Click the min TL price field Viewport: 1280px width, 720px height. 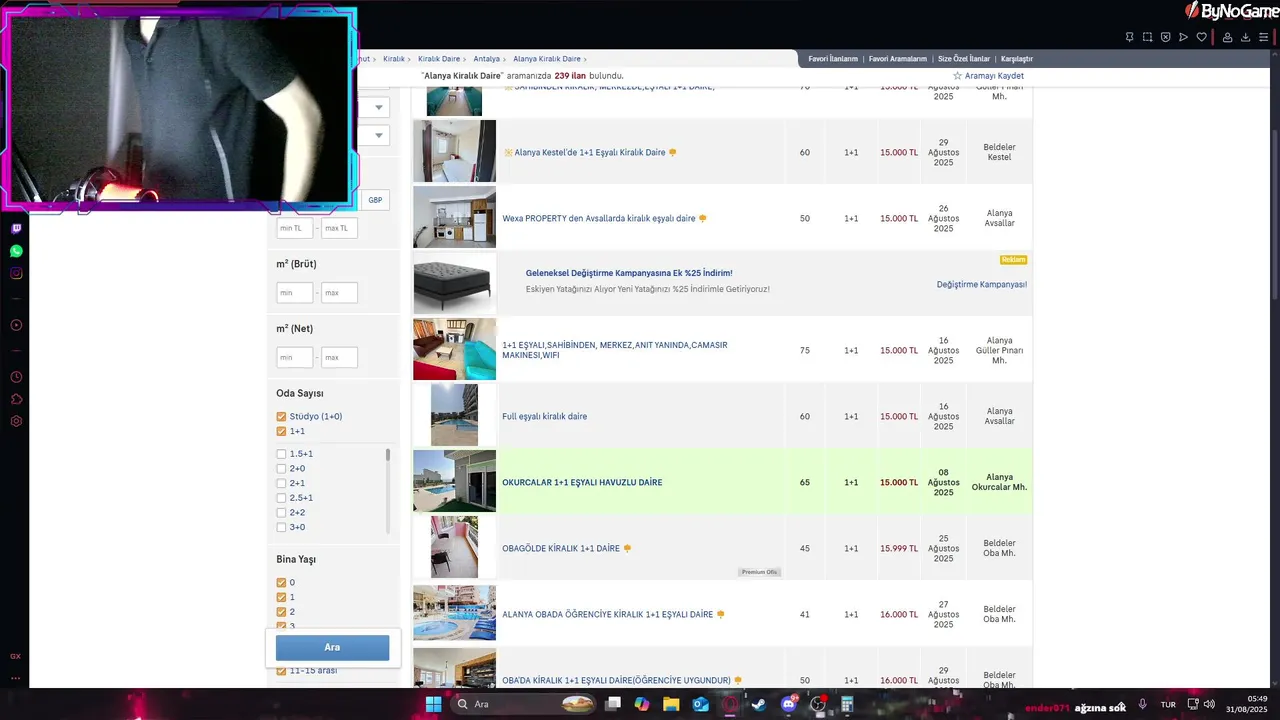(x=294, y=228)
